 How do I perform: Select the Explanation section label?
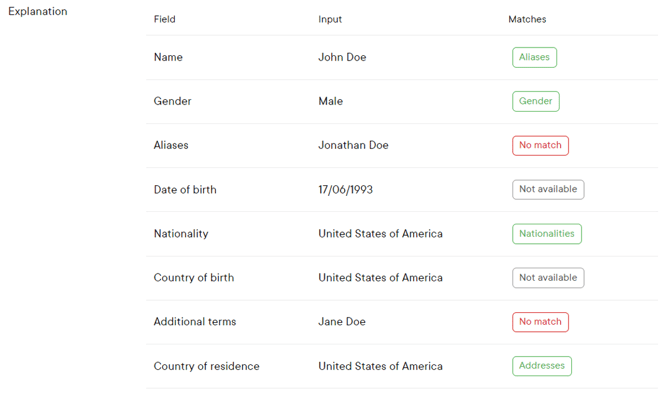pyautogui.click(x=38, y=12)
